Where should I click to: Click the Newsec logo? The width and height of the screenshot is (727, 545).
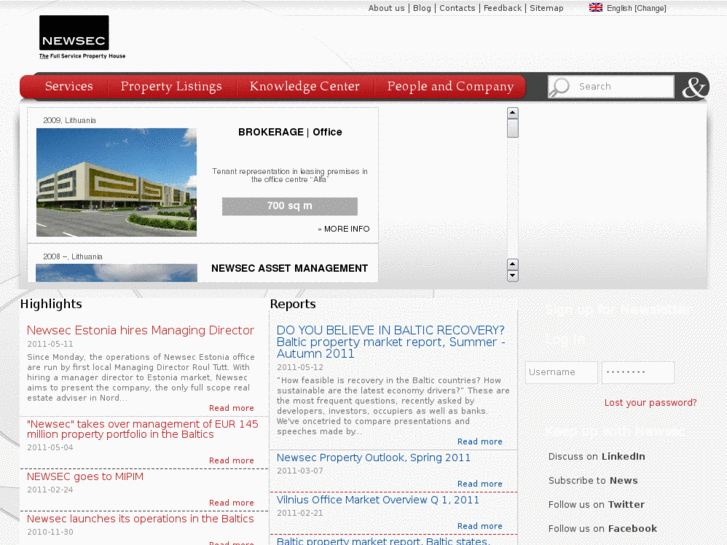(82, 37)
